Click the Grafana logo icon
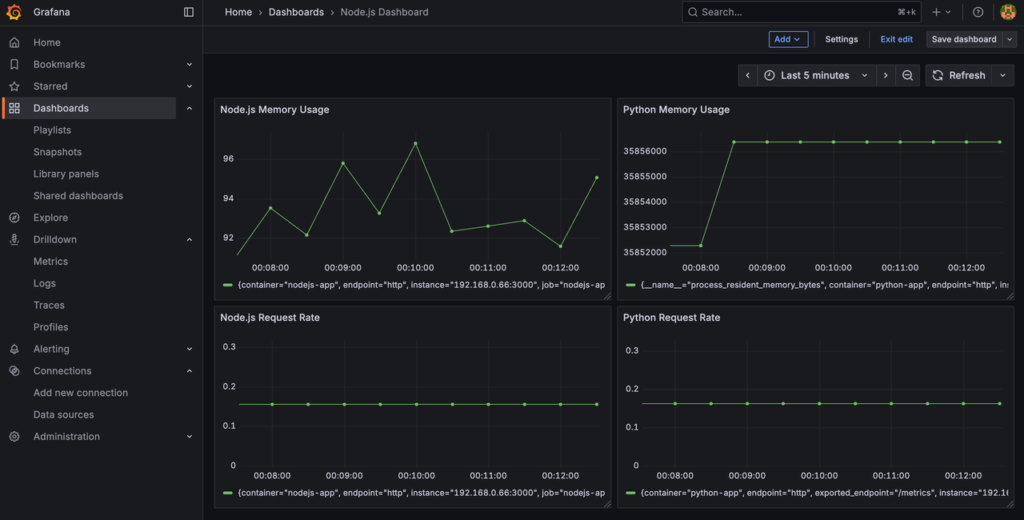 tap(14, 12)
